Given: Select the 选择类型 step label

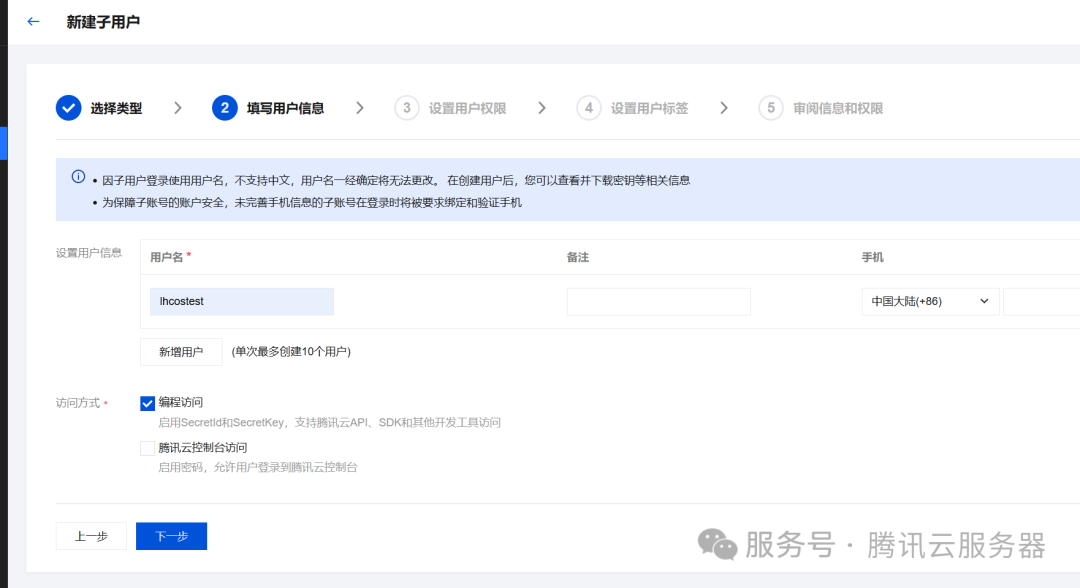Looking at the screenshot, I should coord(116,109).
